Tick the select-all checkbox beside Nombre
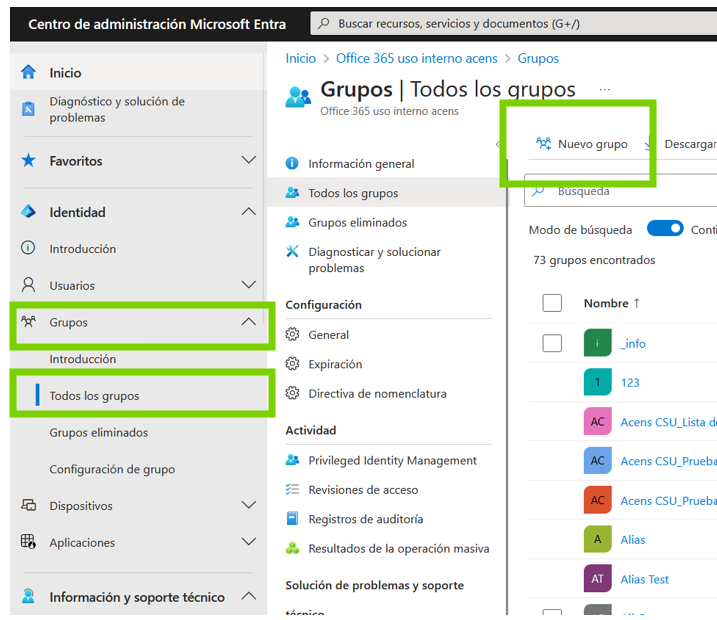The height and width of the screenshot is (620, 717). pos(552,303)
